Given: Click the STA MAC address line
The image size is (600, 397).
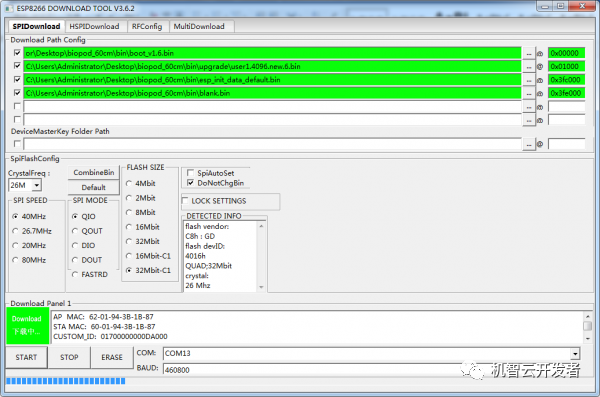Looking at the screenshot, I should [104, 327].
